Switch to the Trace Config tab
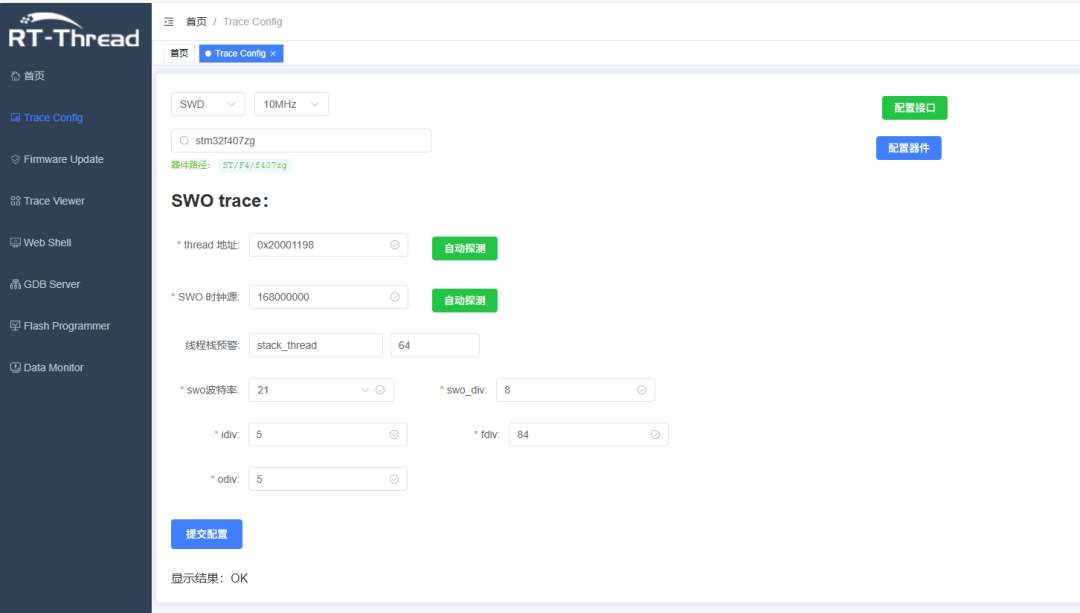 (240, 53)
